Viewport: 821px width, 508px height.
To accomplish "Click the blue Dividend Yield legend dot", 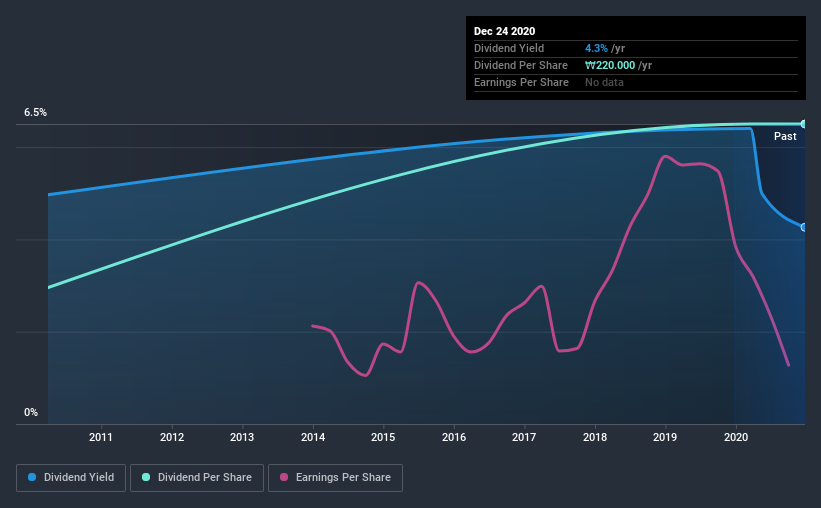I will click(x=32, y=477).
